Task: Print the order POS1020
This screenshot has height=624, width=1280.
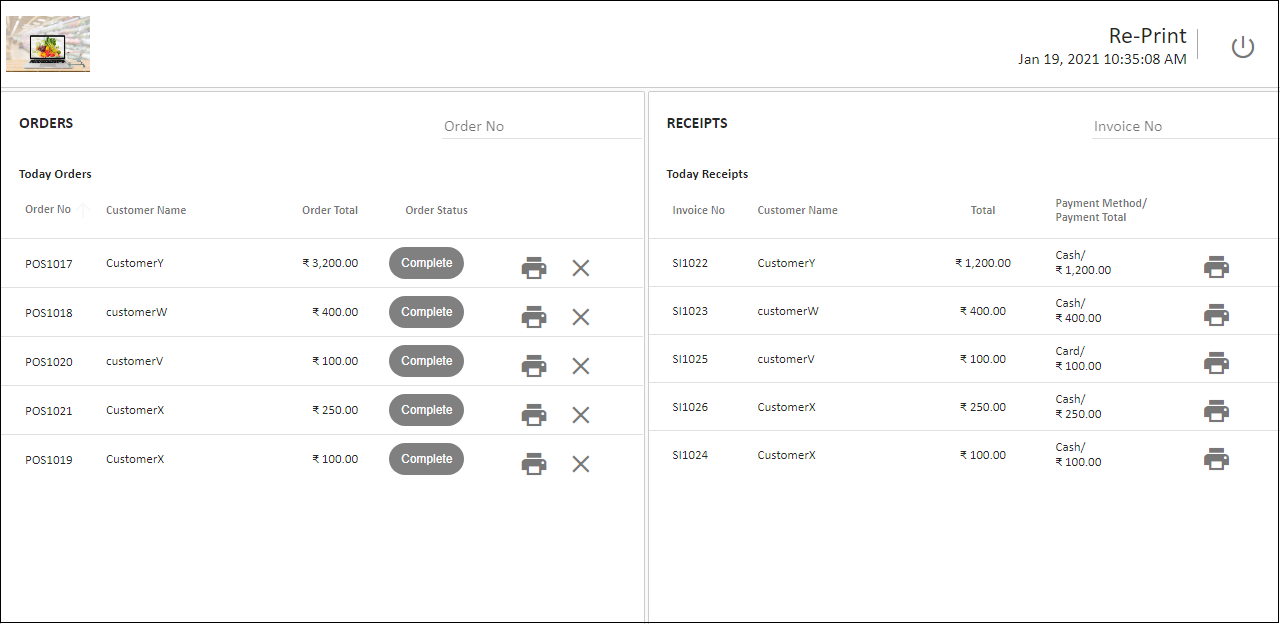Action: (x=534, y=365)
